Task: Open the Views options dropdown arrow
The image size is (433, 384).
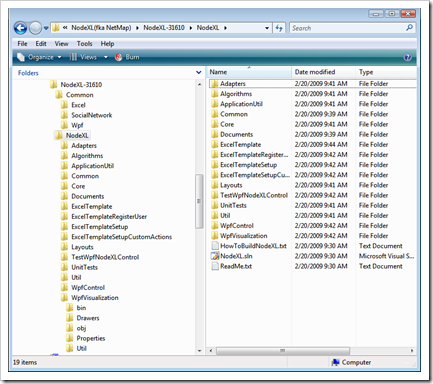Action: (106, 57)
